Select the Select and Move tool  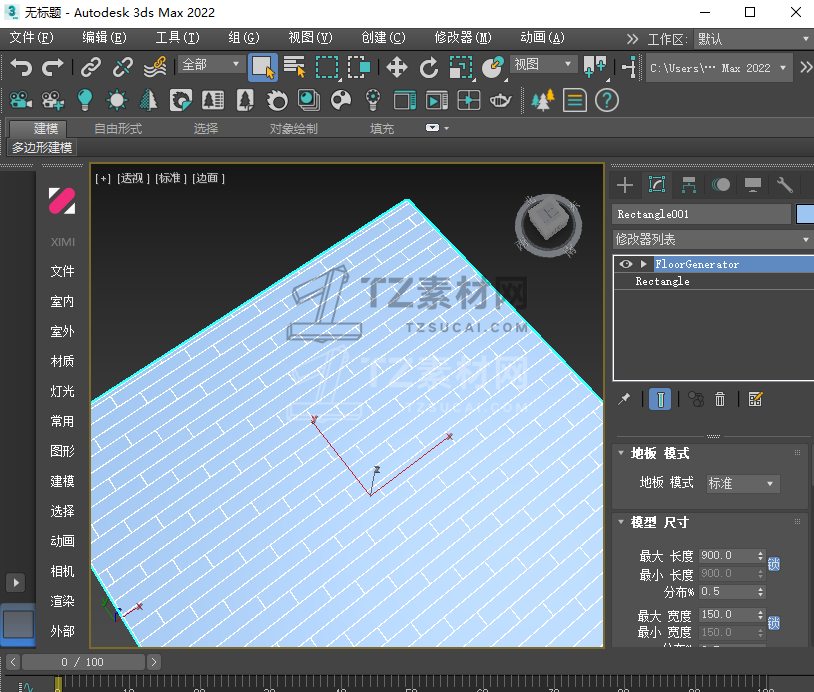[x=396, y=67]
